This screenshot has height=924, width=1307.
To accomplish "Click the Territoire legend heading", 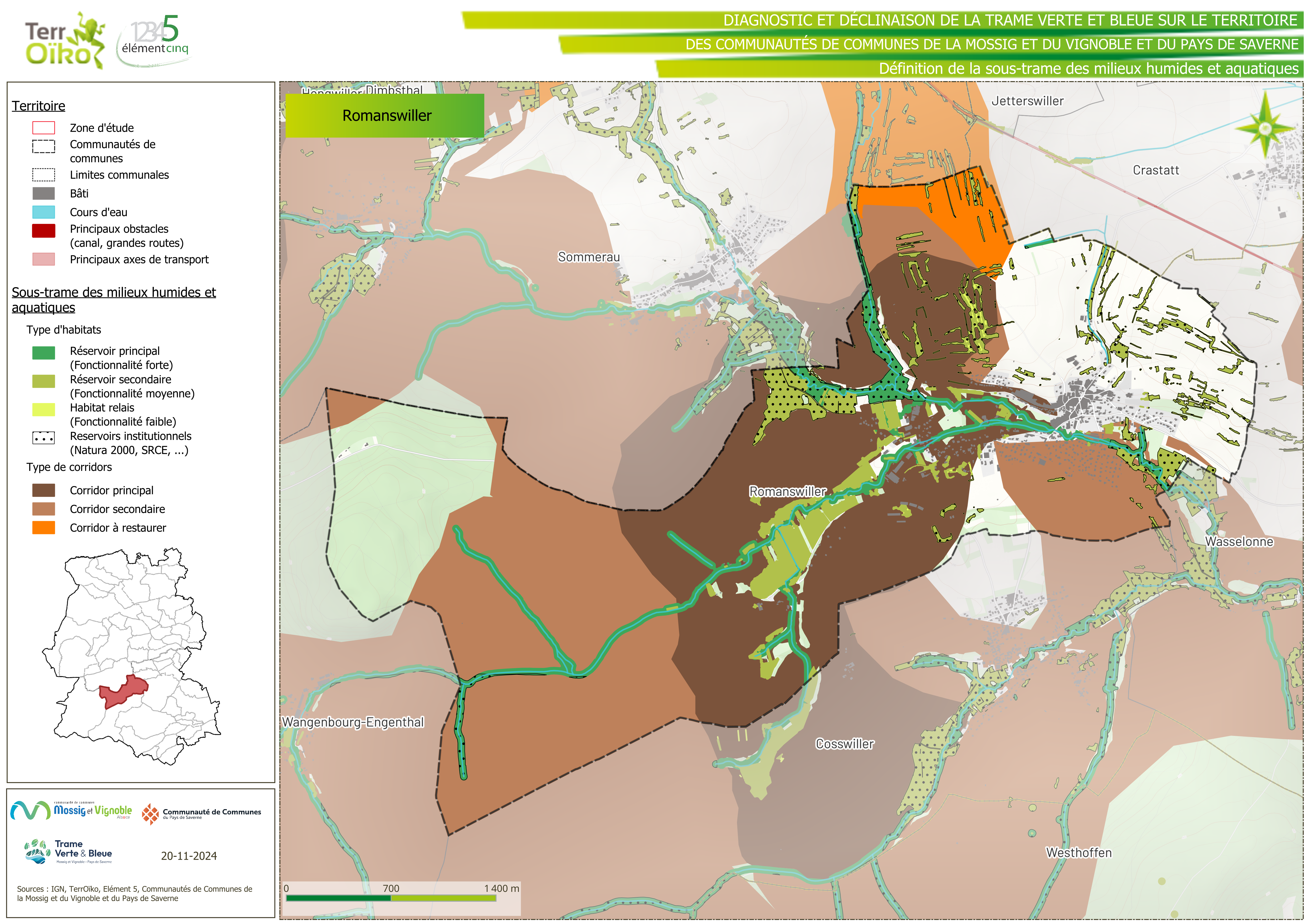I will pos(39,106).
